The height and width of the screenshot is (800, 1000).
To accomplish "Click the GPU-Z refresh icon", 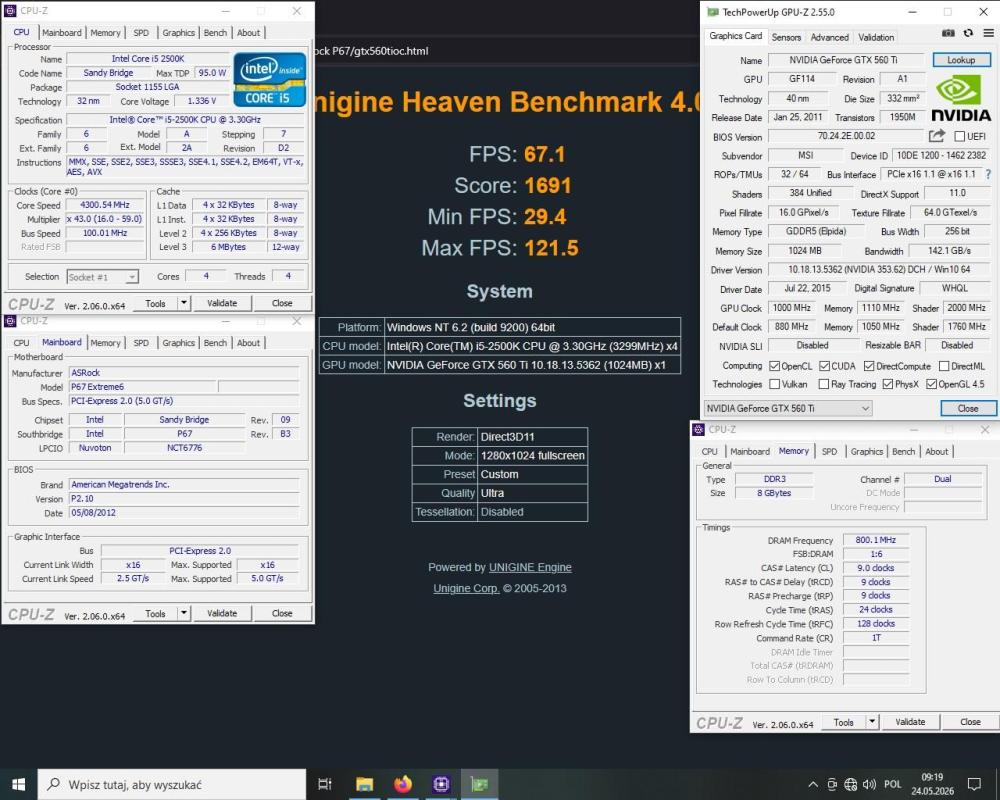I will (968, 33).
